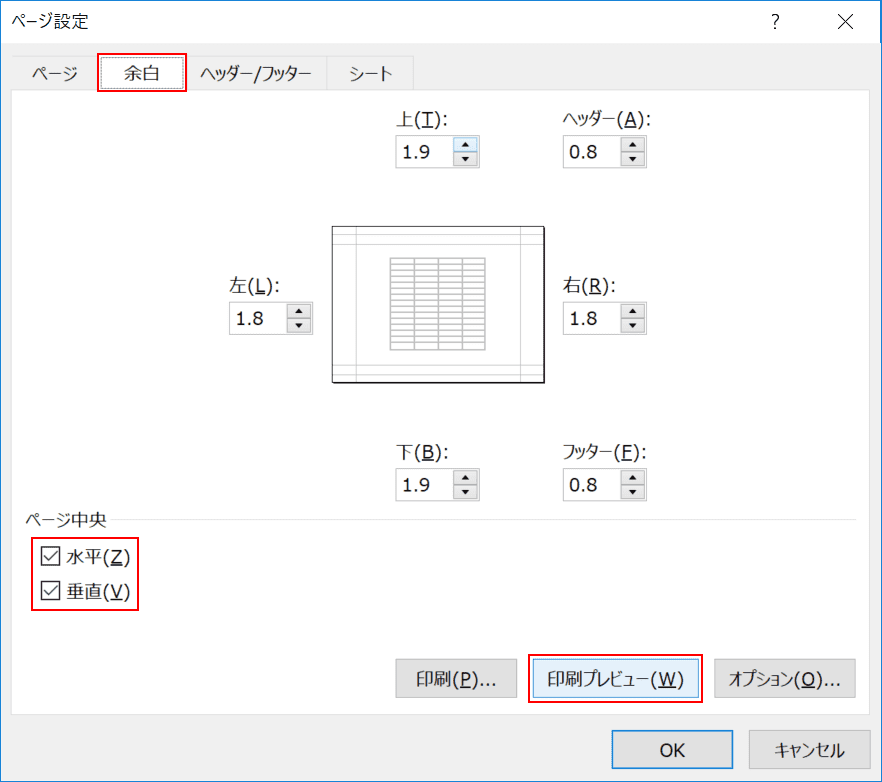Decrease the ヘッダー margin value
Screen dimensions: 882x782
tap(632, 159)
